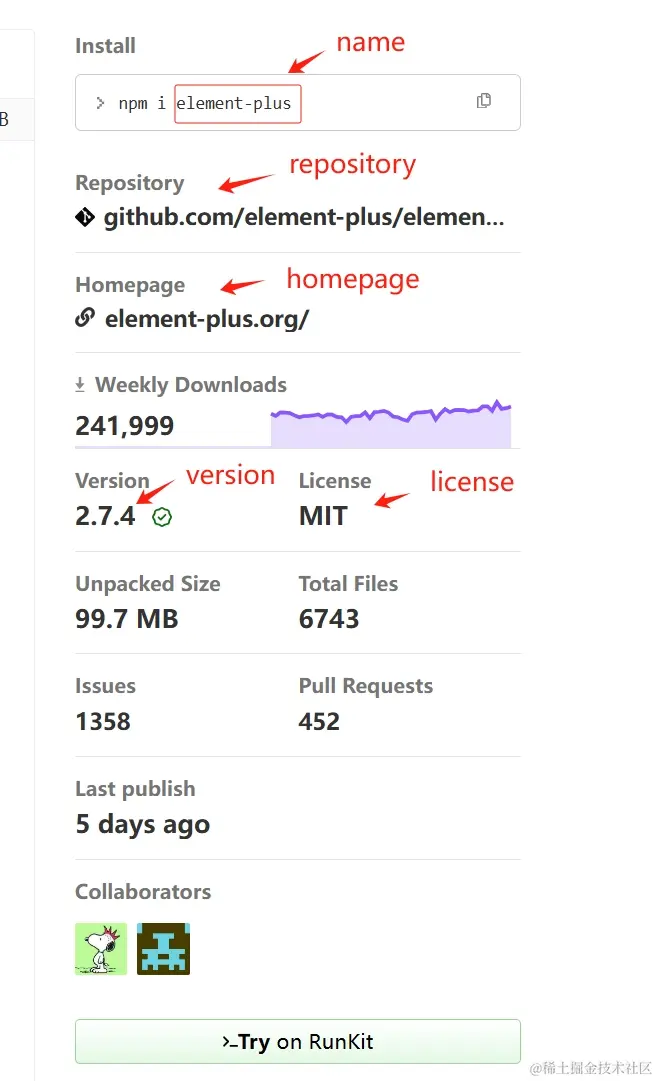Click the 1358 issues count
The height and width of the screenshot is (1081, 657).
click(x=103, y=721)
